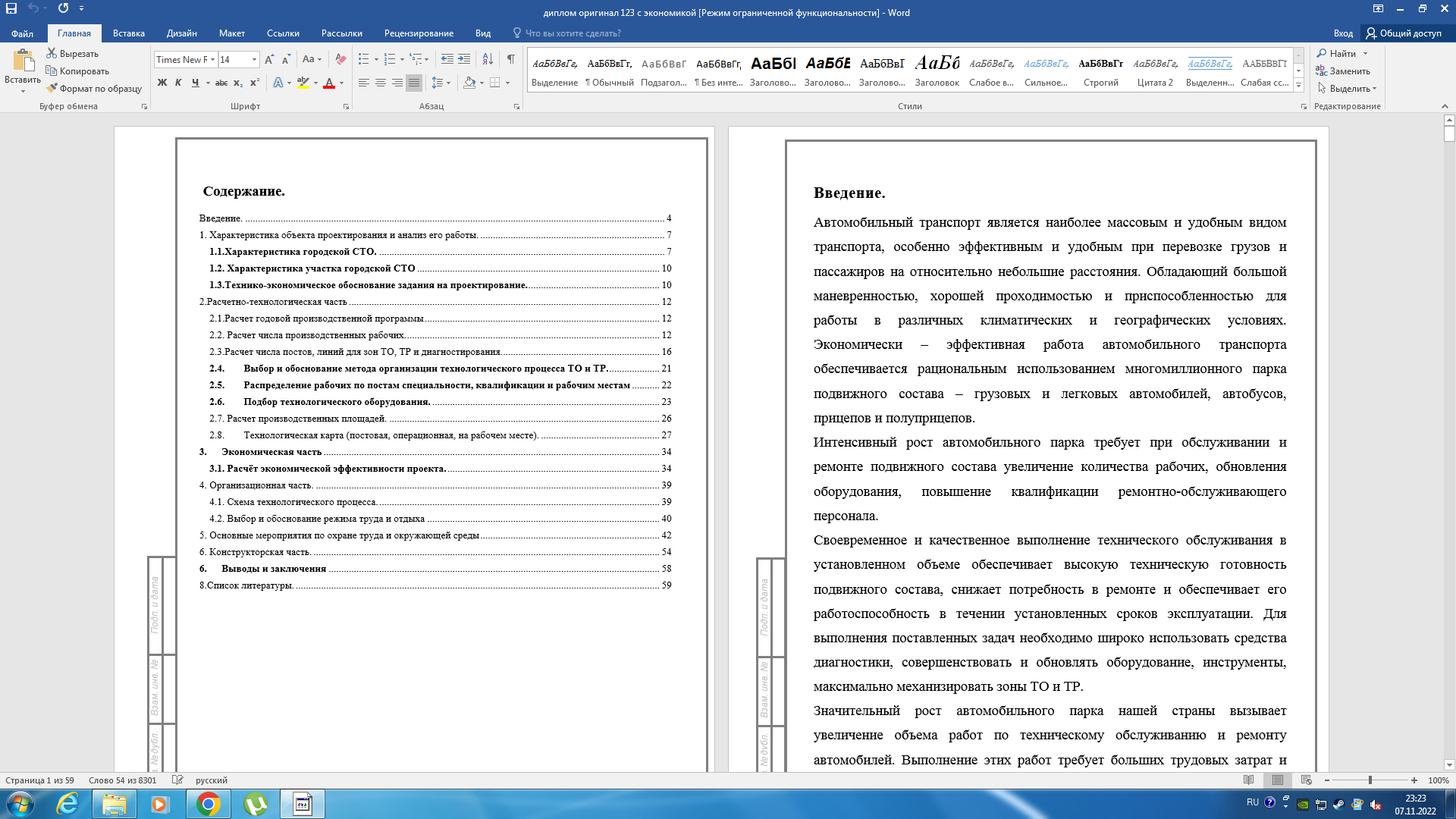Increase paragraph indent

(x=464, y=59)
